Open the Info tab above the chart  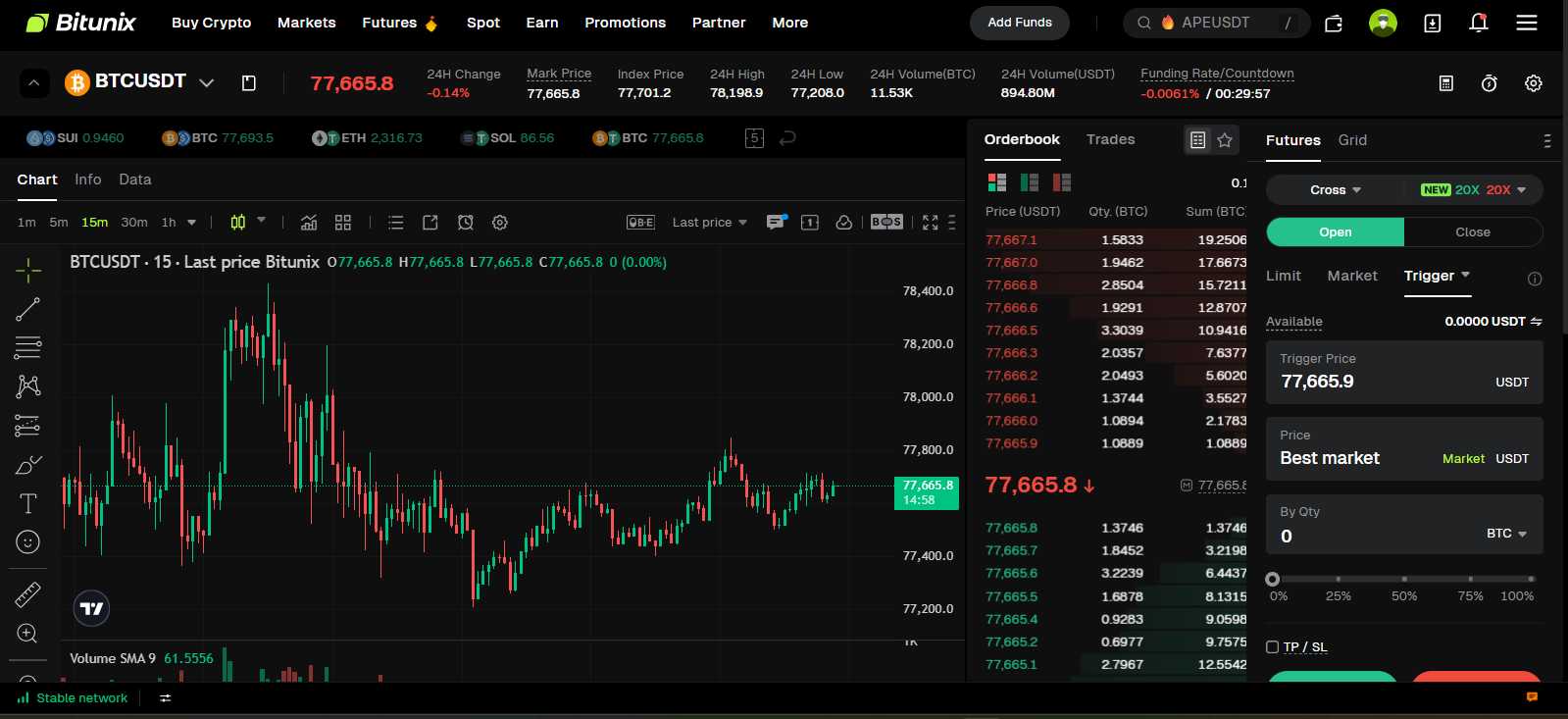click(x=88, y=180)
